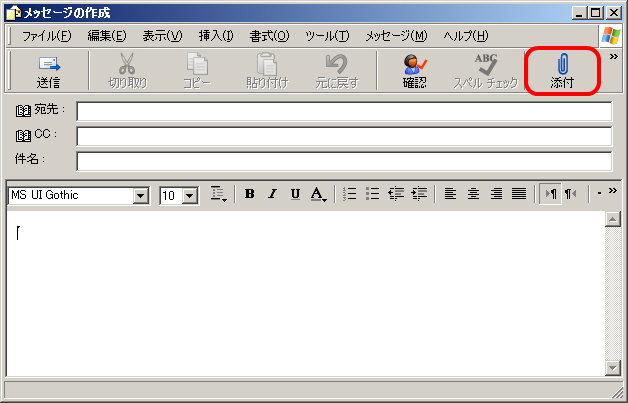This screenshot has height=403, width=628.
Task: Open the 宛先 address book icon
Action: (x=23, y=111)
